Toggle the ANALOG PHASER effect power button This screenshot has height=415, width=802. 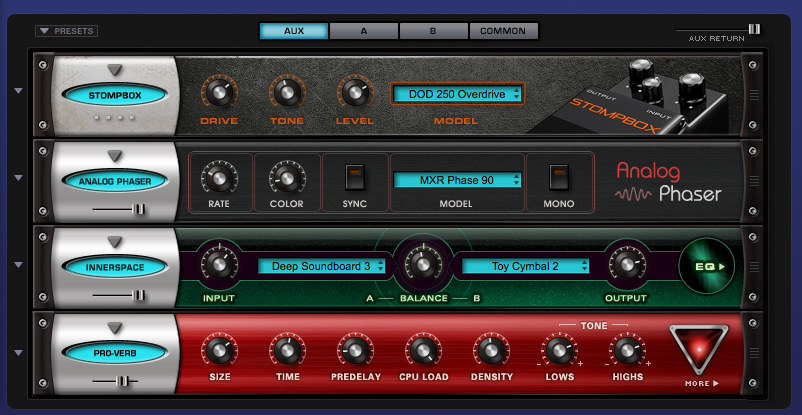[115, 181]
